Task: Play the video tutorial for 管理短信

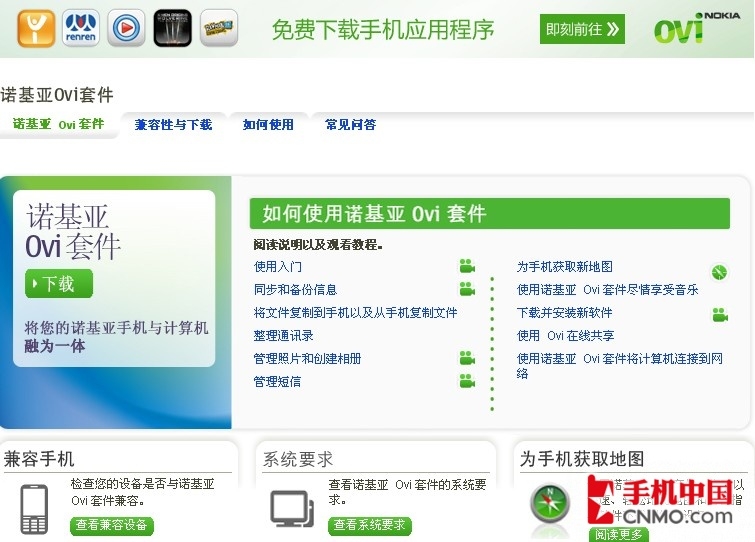Action: tap(467, 381)
